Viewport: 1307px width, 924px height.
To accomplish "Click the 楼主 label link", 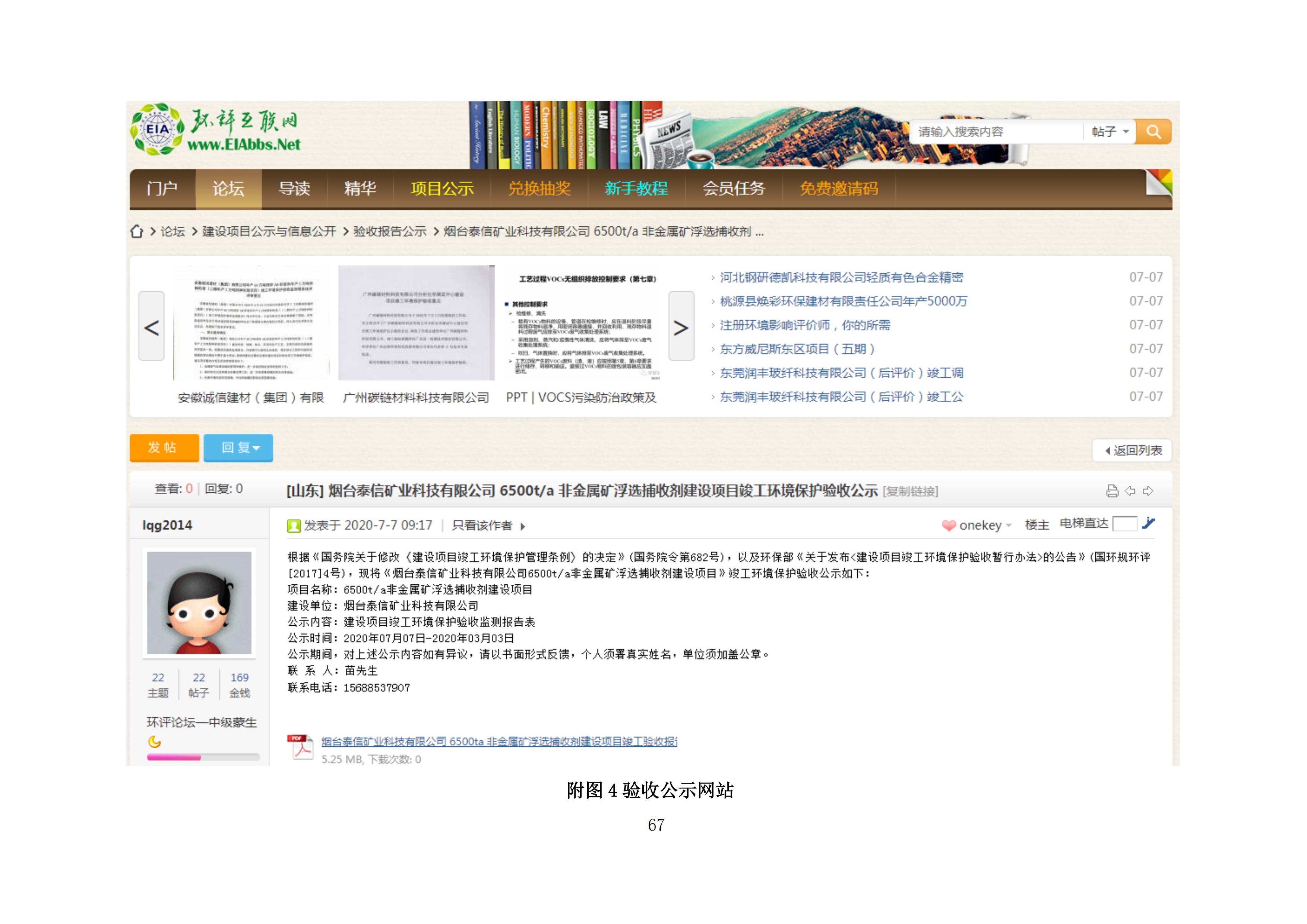I will point(1037,525).
